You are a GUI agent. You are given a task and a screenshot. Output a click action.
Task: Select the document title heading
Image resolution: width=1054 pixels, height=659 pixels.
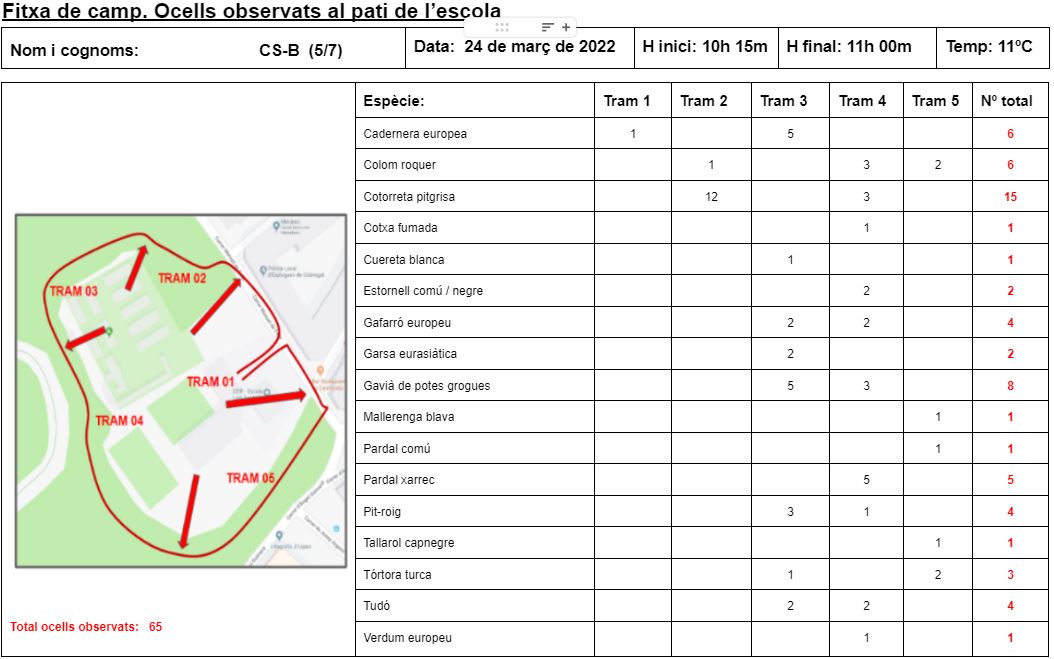coord(252,10)
